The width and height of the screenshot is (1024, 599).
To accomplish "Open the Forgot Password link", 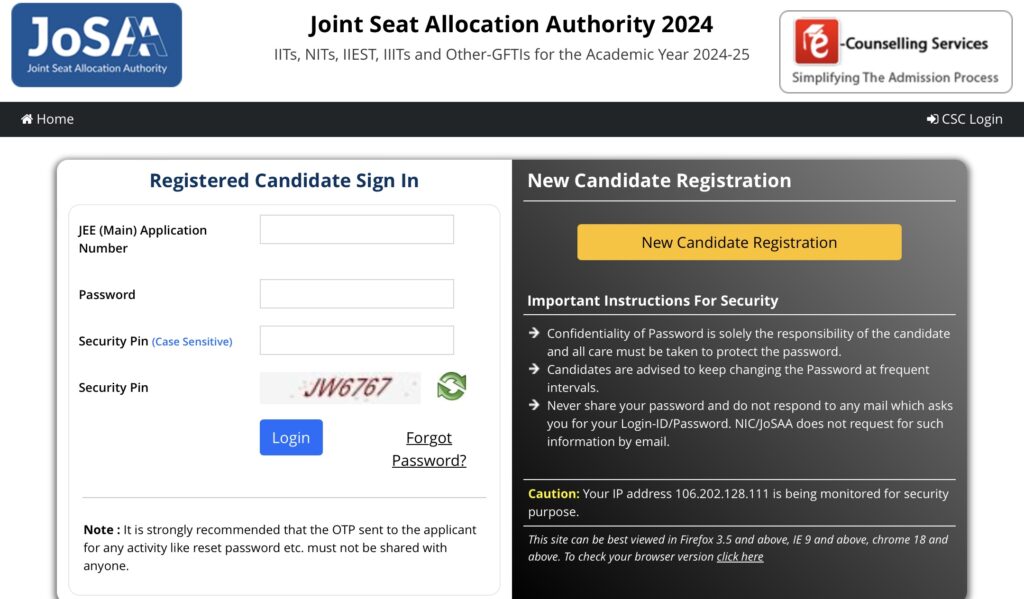I will point(429,449).
